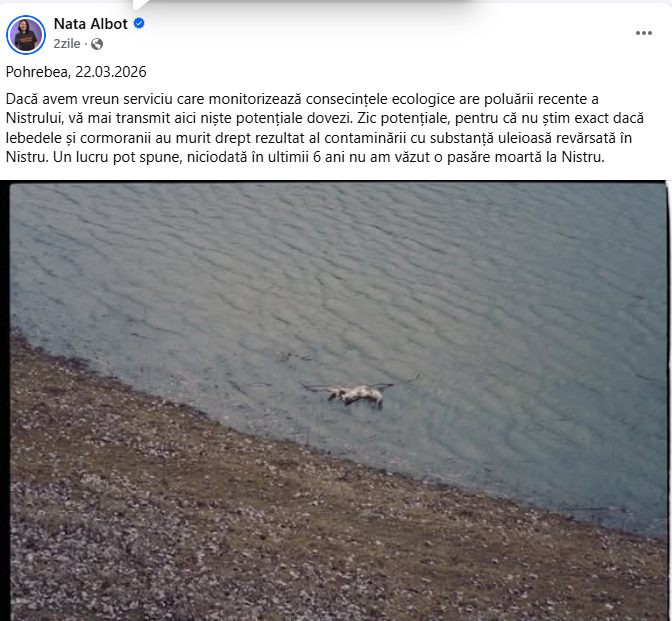672x621 pixels.
Task: Click the dead bird floating in the photo
Action: pyautogui.click(x=356, y=393)
